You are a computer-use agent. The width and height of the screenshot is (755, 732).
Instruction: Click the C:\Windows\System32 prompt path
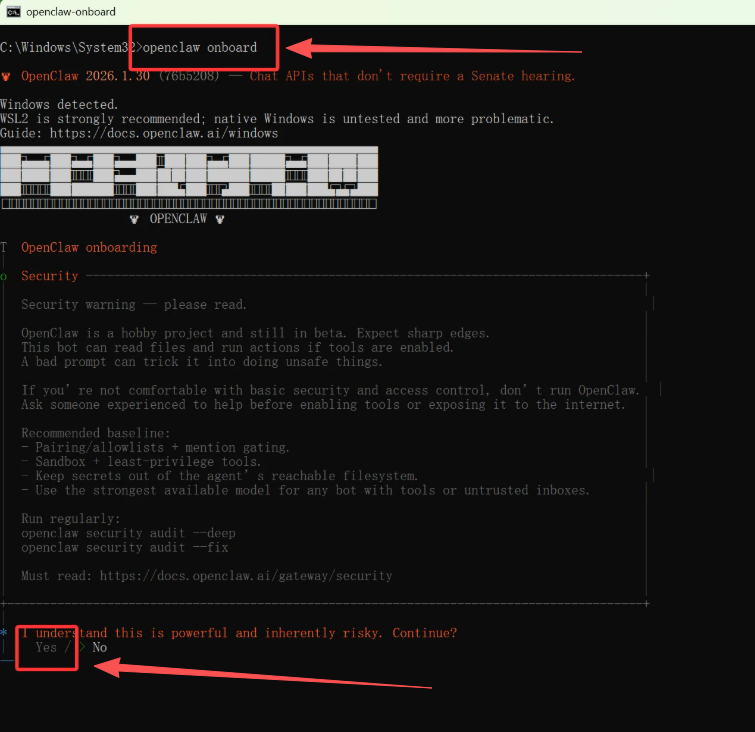68,47
